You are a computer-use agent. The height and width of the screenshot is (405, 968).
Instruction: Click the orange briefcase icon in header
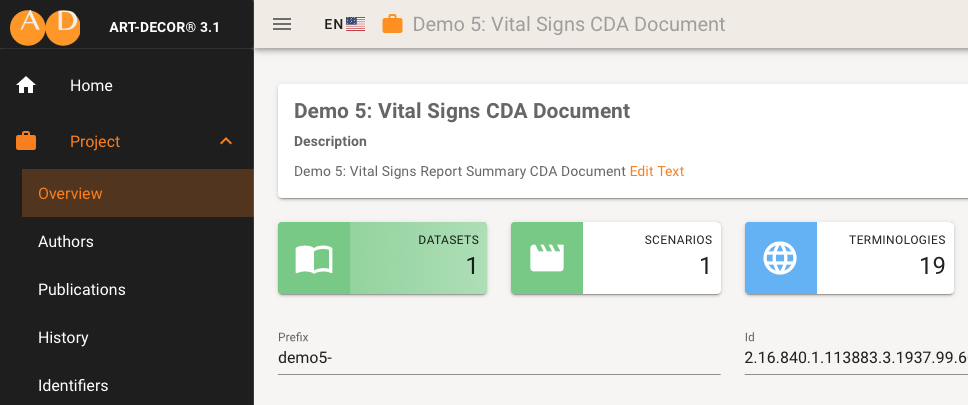(x=393, y=24)
